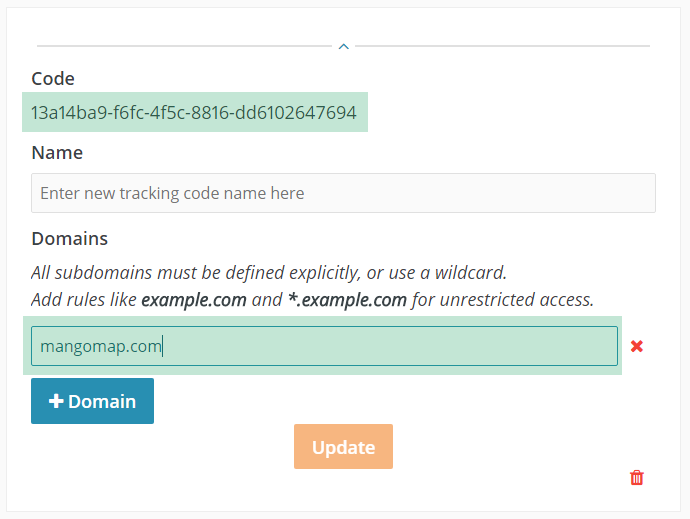
Task: Click the 'unrestricted access' hint text
Action: point(517,300)
